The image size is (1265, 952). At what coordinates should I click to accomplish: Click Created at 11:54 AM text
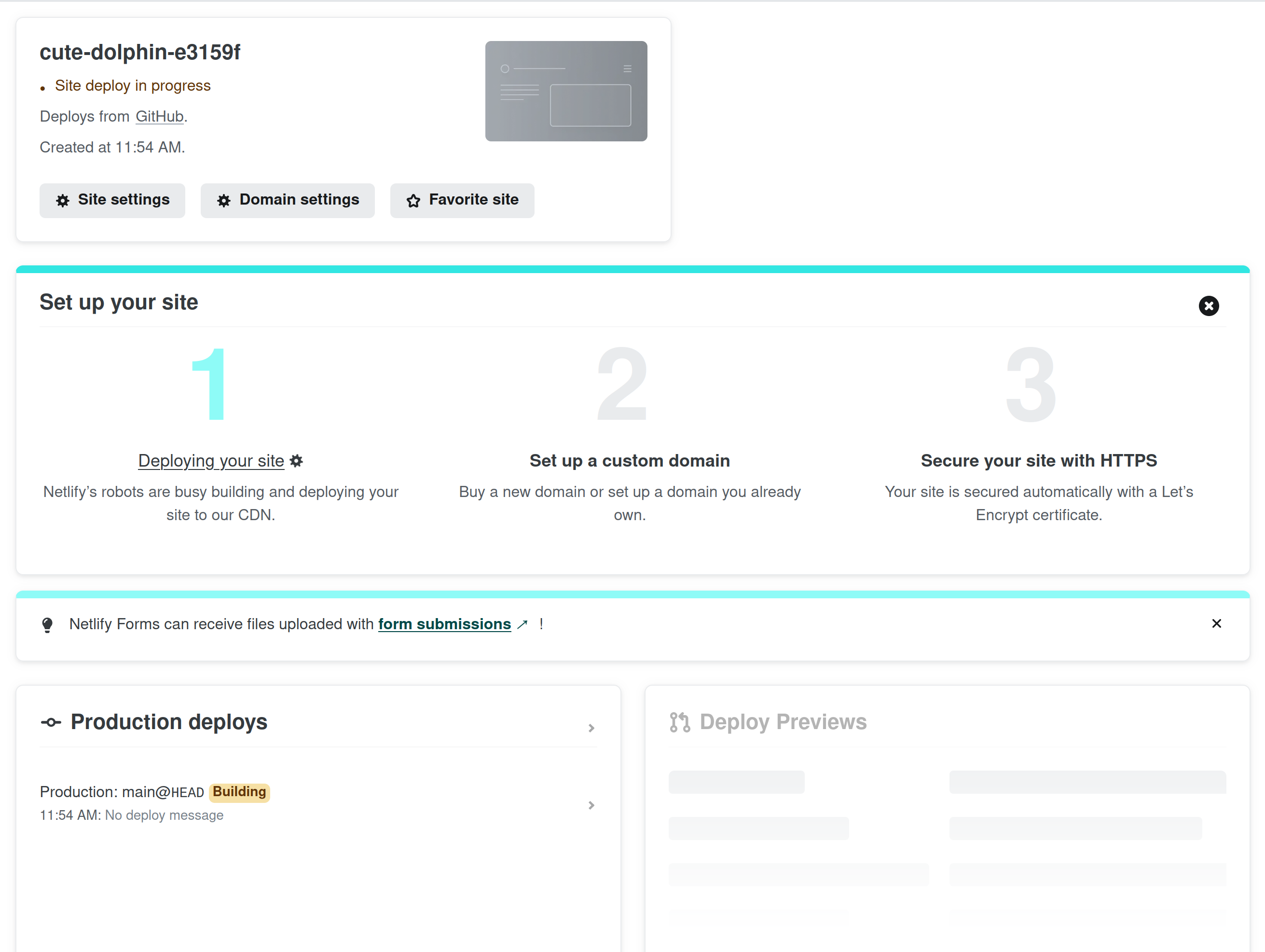pyautogui.click(x=113, y=148)
